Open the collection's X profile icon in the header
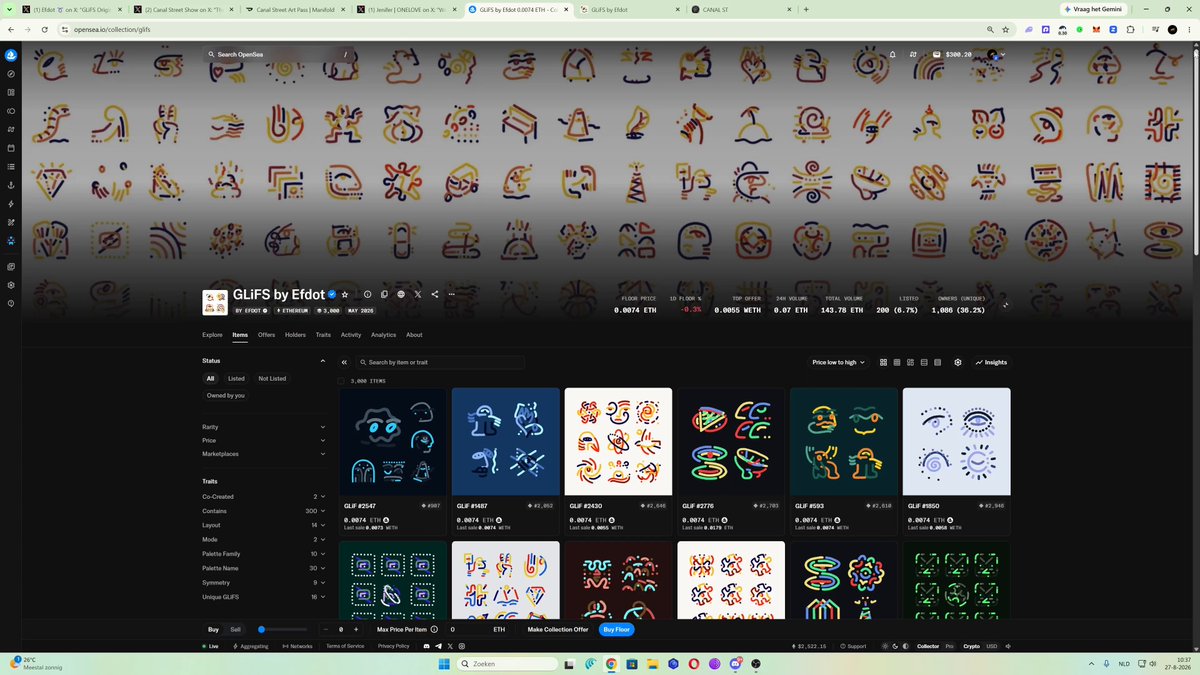Screen dimensions: 1200x675 click(x=418, y=295)
